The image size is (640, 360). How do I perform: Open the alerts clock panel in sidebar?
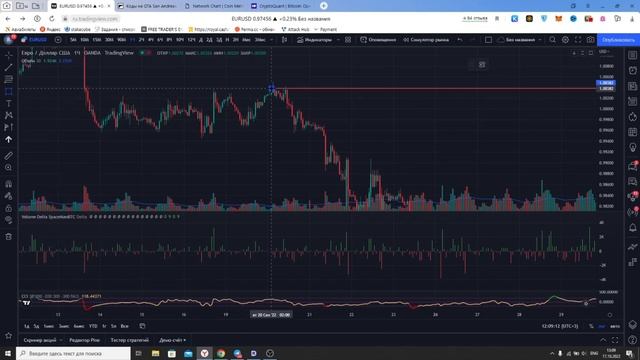pos(633,70)
